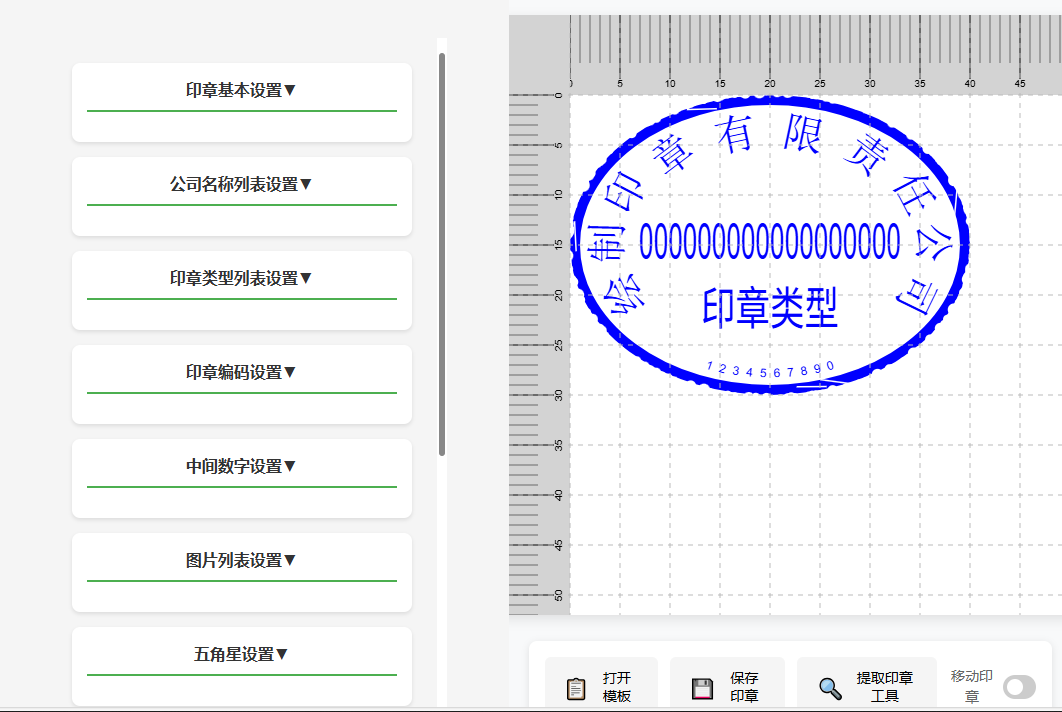
Task: Expand the 印章基本设置 panel
Action: pos(241,88)
